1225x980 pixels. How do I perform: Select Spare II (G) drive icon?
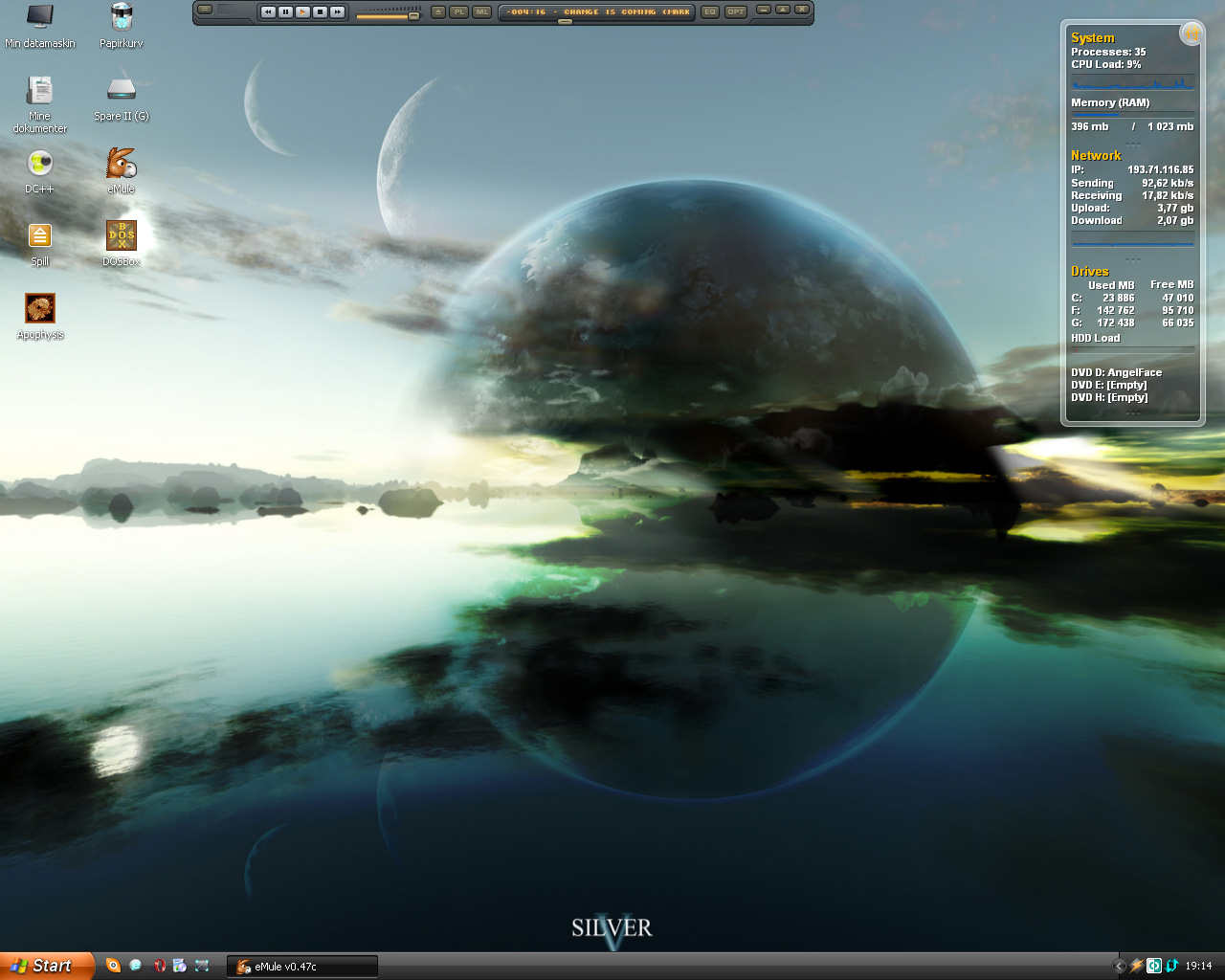point(122,99)
